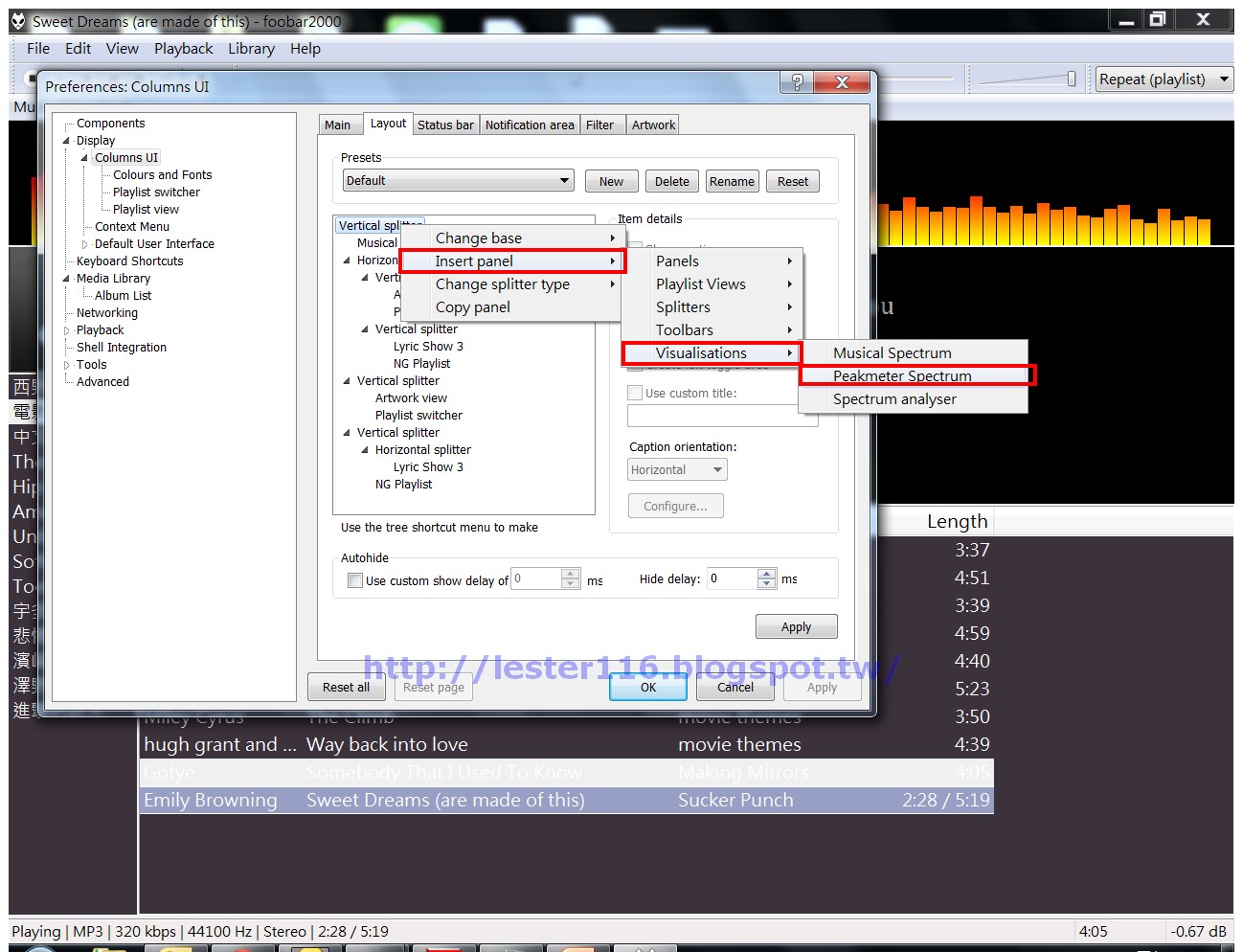Open the Panels submenu

click(712, 261)
